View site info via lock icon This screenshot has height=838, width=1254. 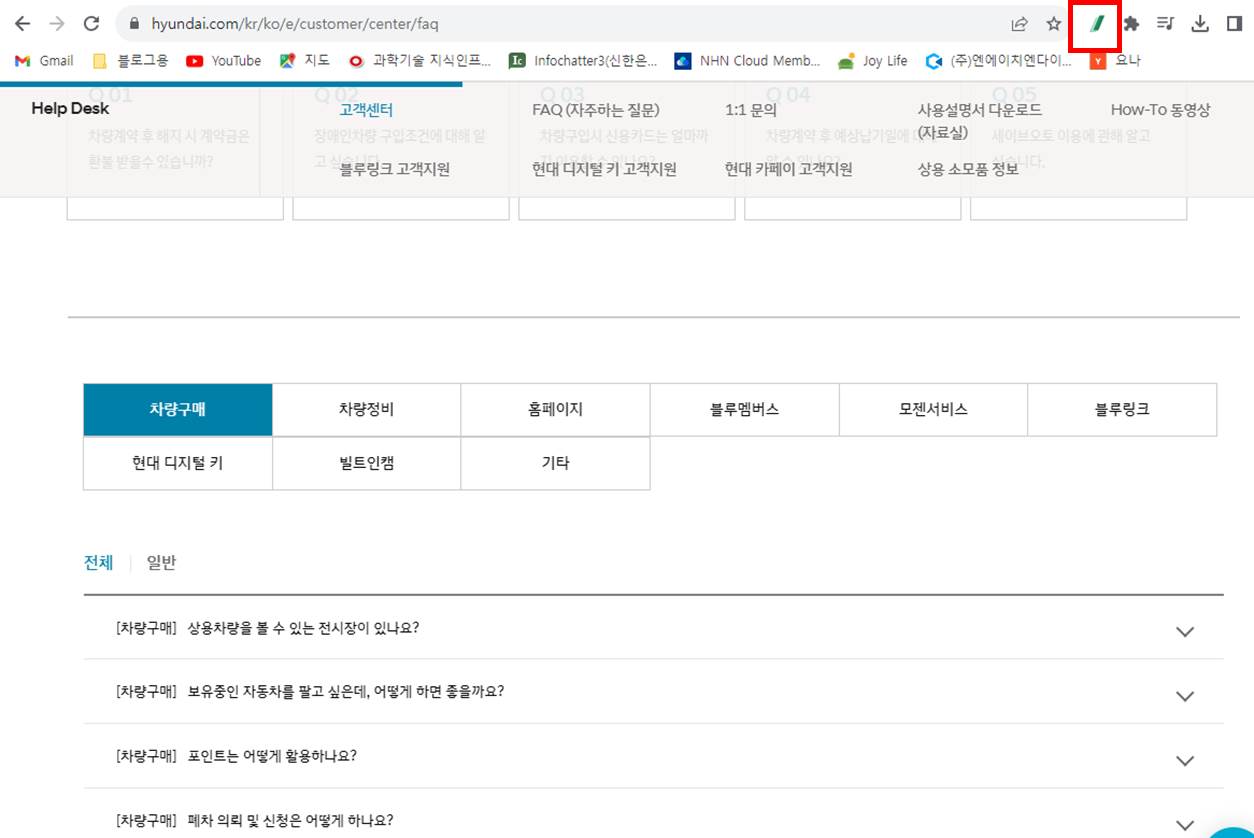click(x=133, y=23)
